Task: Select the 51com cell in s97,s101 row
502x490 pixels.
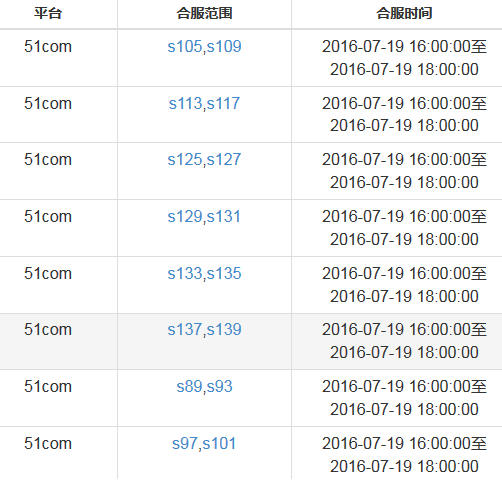Action: pos(48,443)
